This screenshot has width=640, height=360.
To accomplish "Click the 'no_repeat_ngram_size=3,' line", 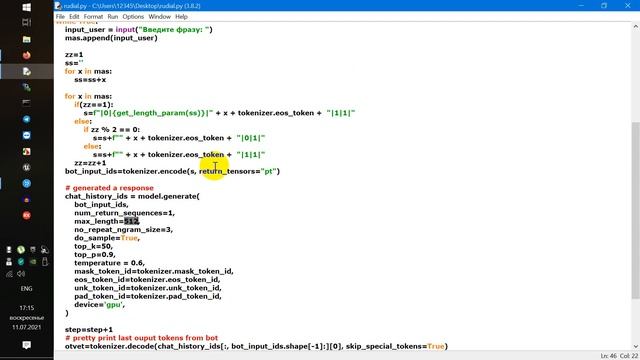I will [124, 230].
